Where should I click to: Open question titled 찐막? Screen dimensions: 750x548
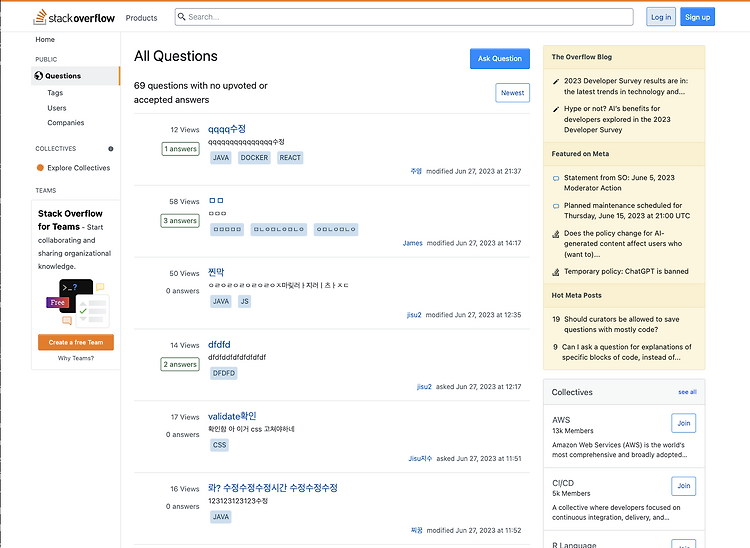tap(216, 273)
